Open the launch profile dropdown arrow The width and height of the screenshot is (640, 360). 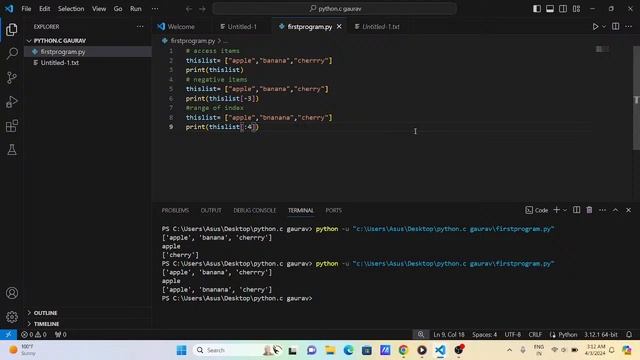565,210
